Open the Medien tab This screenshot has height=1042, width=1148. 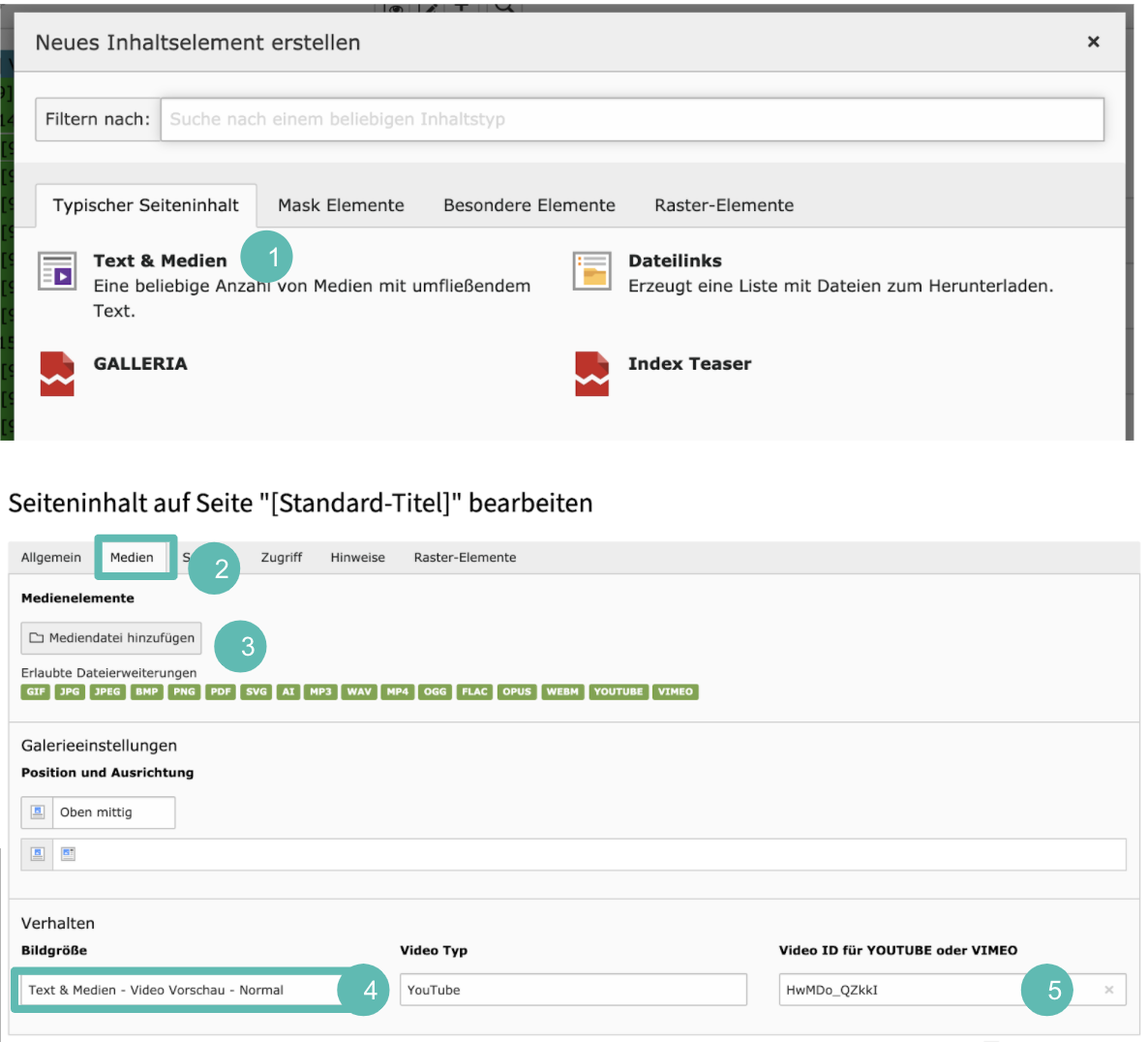click(x=132, y=557)
